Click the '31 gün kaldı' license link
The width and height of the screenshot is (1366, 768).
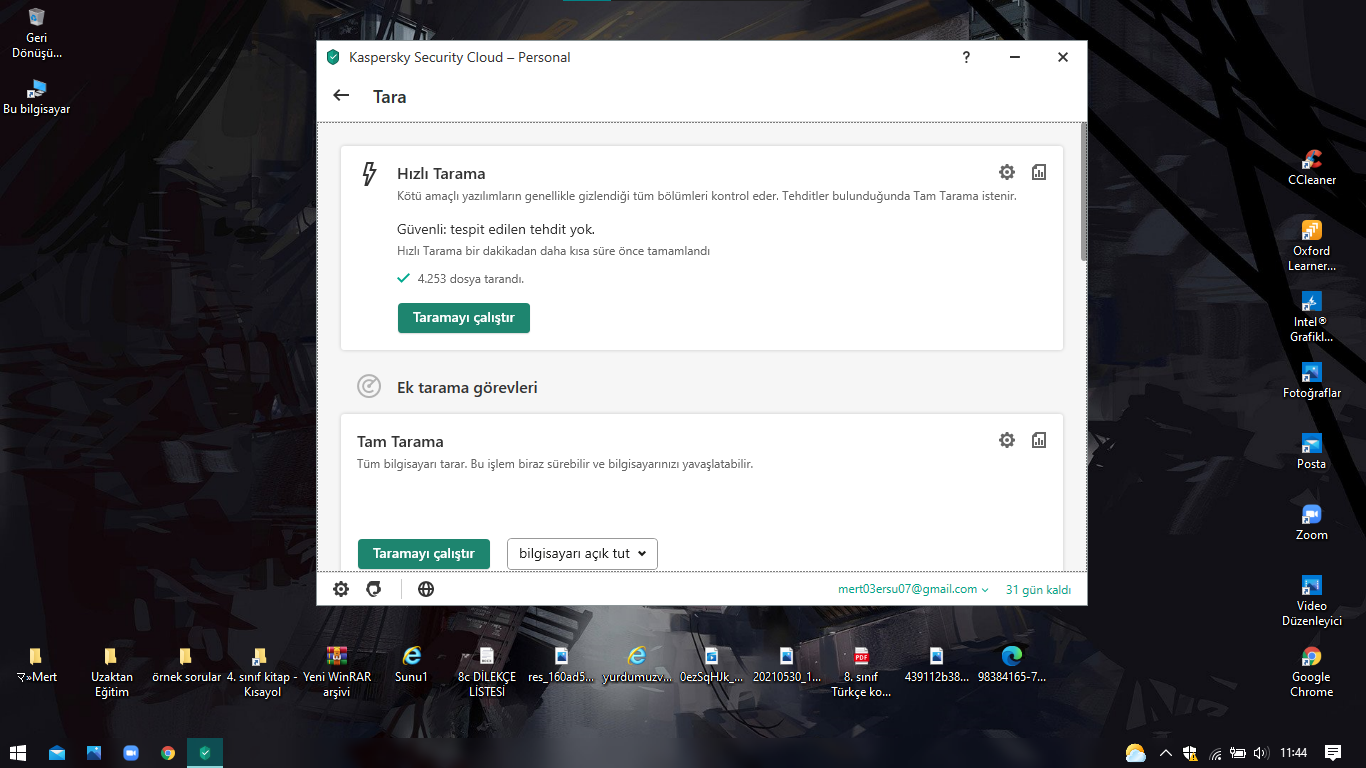pyautogui.click(x=1038, y=590)
